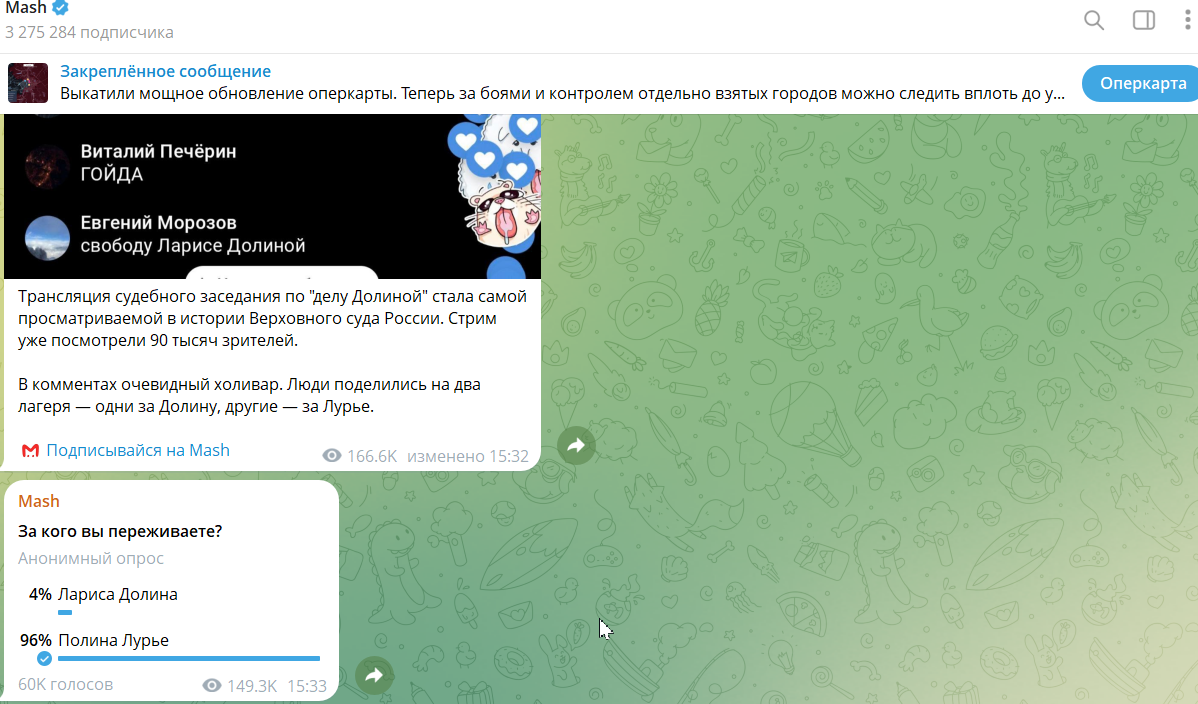Click the red M icon under the post
Viewport: 1198px width, 704px height.
[30, 451]
